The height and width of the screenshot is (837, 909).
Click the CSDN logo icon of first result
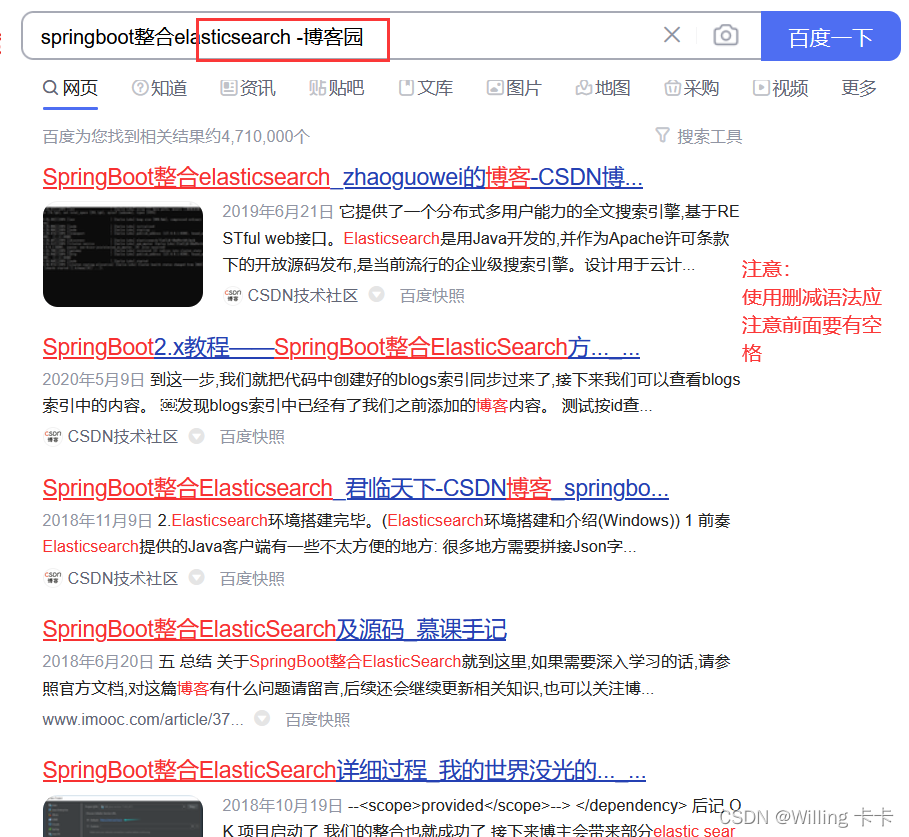pyautogui.click(x=232, y=296)
